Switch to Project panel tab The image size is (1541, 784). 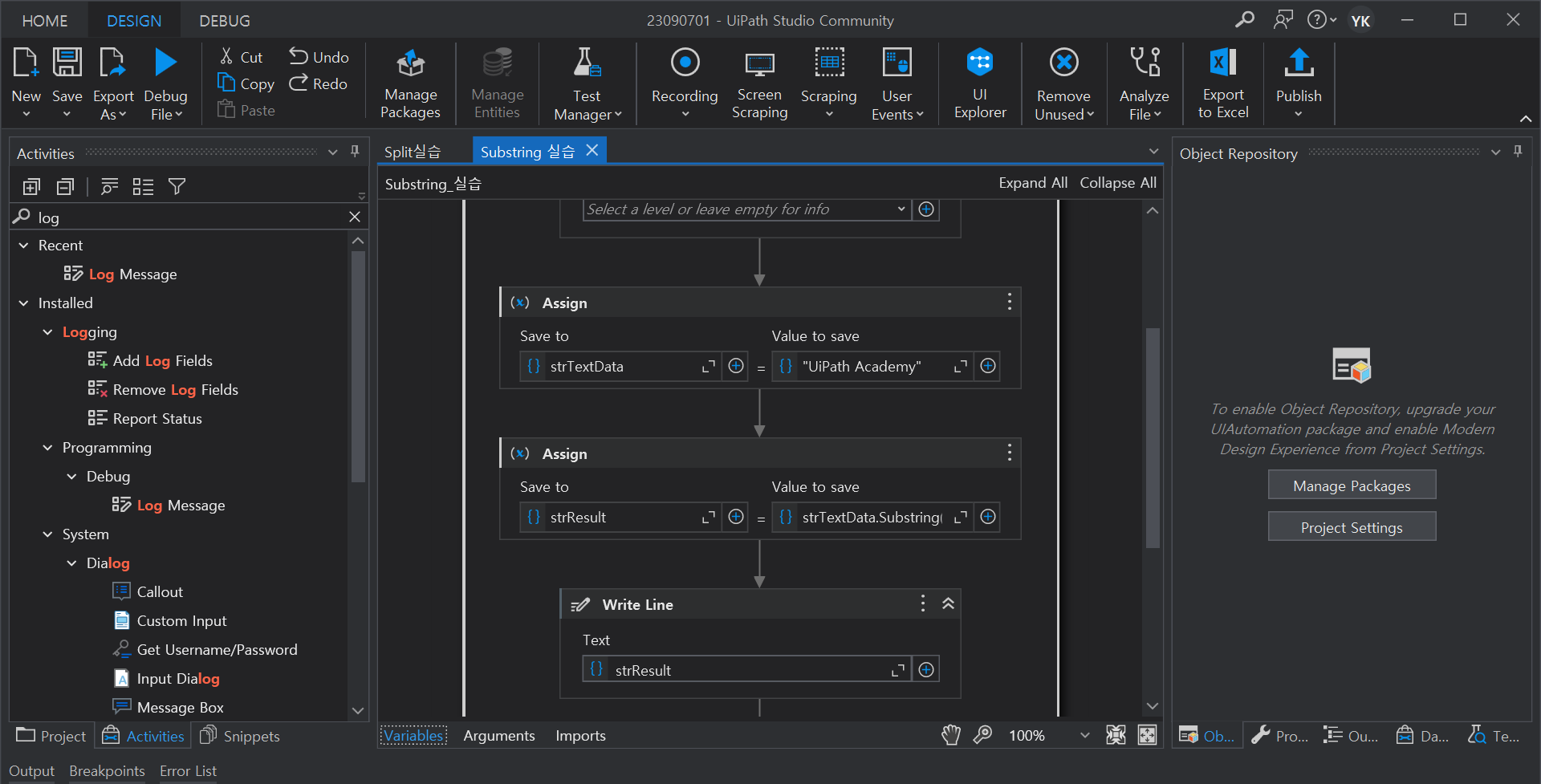[51, 736]
